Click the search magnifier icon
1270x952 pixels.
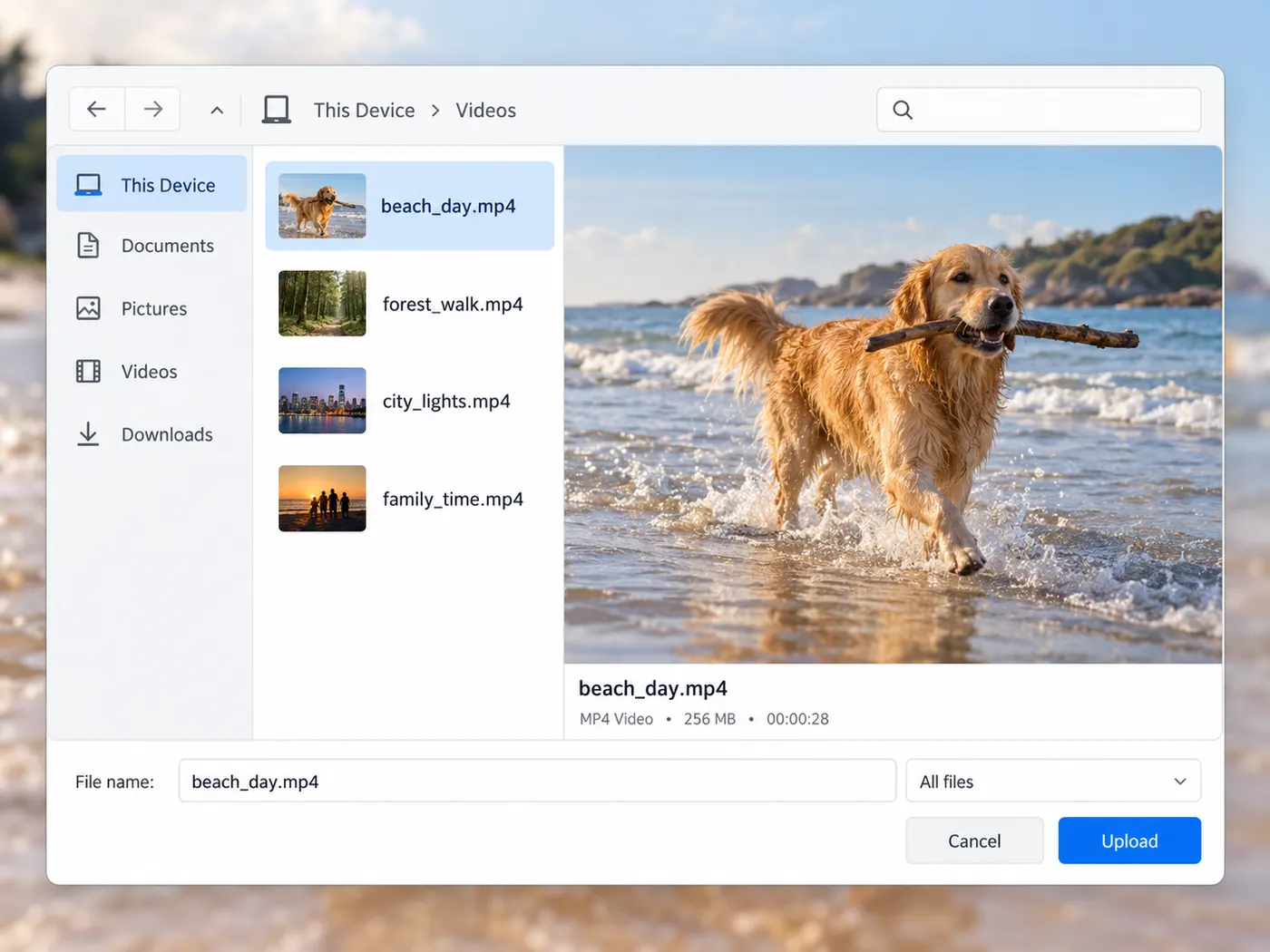click(903, 110)
